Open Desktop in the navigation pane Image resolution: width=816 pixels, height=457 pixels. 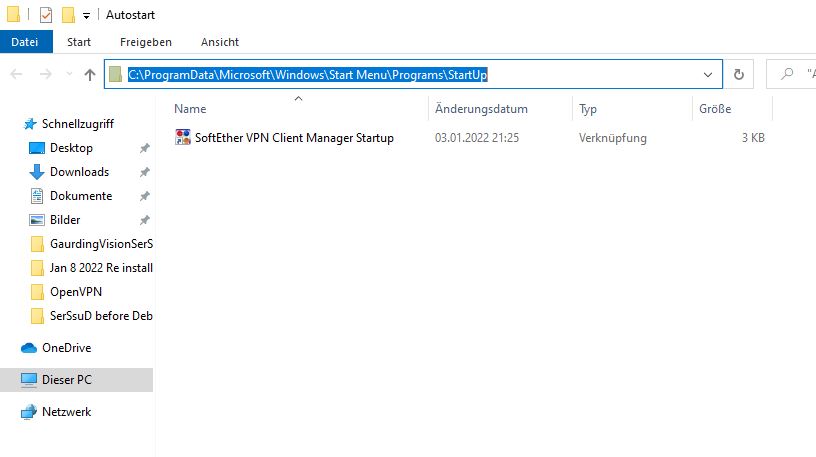(x=71, y=148)
